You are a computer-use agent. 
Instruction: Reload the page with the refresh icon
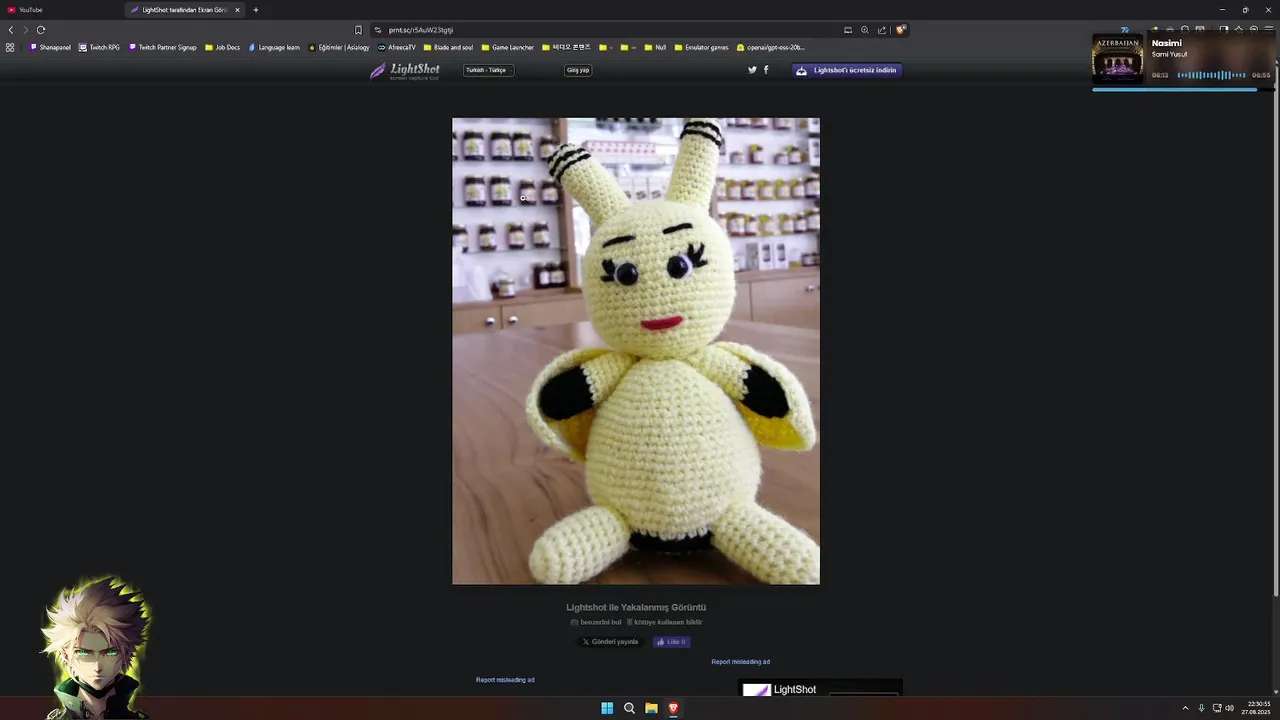tap(41, 30)
